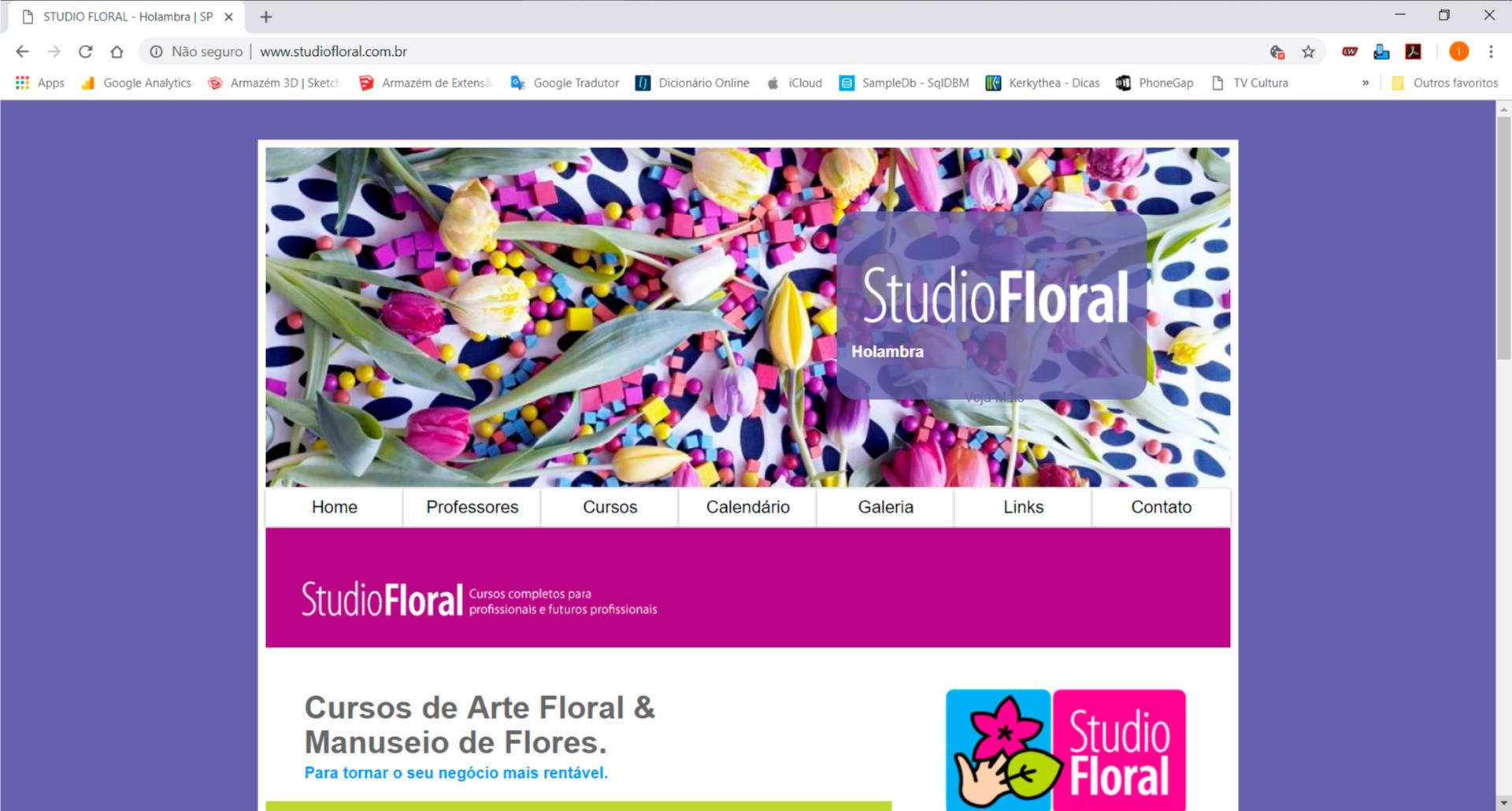Navigate to the Cursos page
Screen dimensions: 1512x811
click(610, 507)
